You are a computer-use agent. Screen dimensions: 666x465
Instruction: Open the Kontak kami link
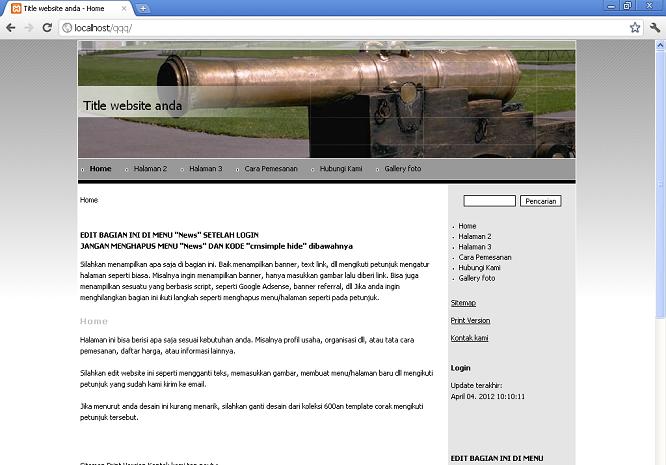click(x=469, y=338)
